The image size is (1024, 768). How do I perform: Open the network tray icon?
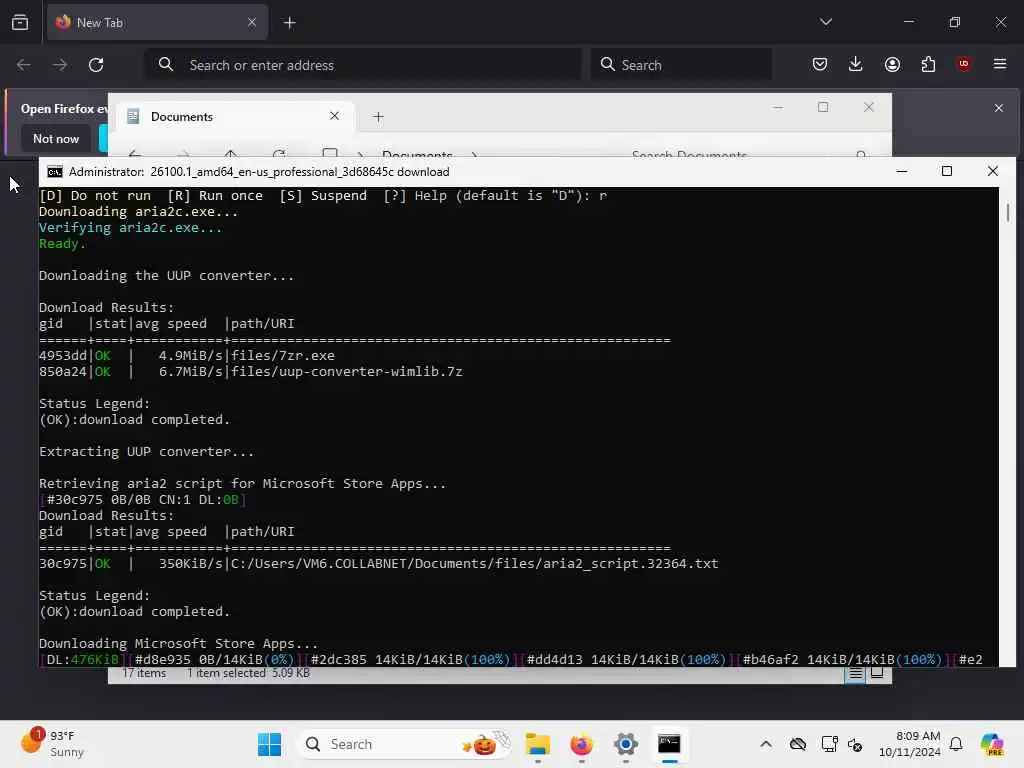(x=829, y=744)
